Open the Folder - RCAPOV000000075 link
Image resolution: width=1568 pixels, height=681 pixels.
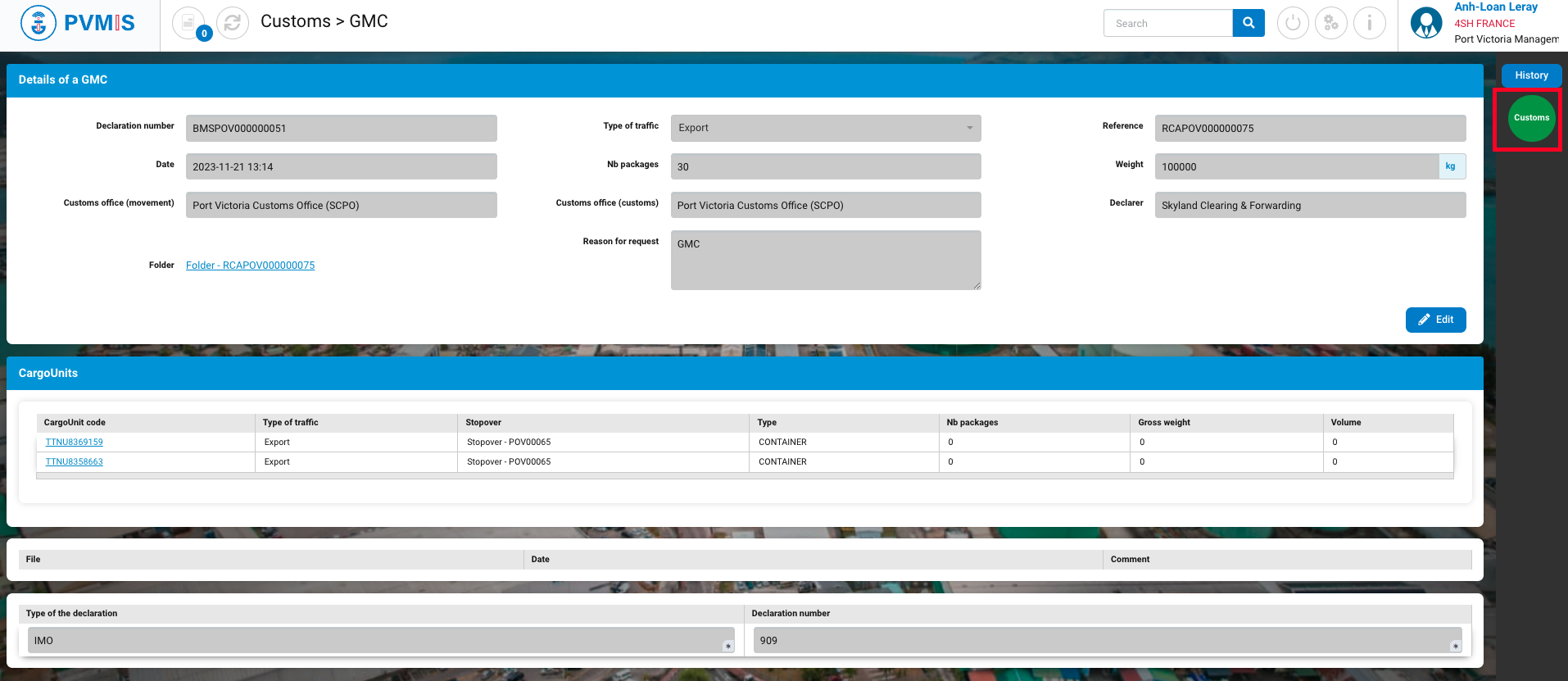click(250, 266)
